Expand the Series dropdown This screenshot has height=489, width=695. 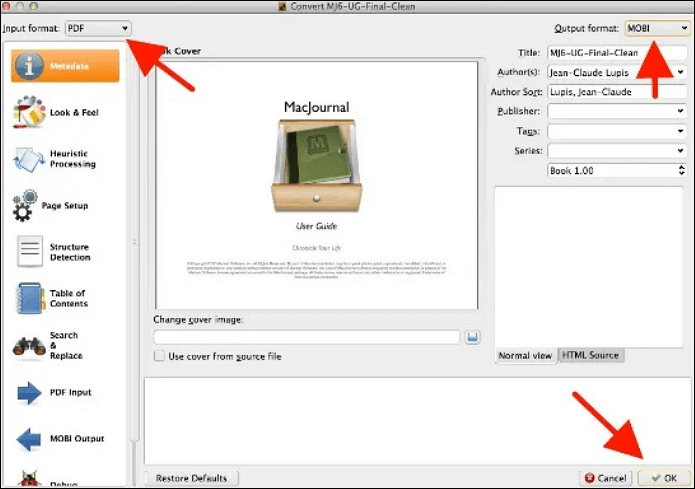pyautogui.click(x=681, y=151)
